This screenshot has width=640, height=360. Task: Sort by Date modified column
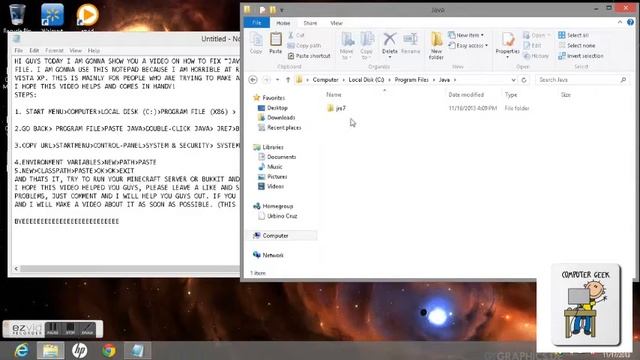click(466, 95)
